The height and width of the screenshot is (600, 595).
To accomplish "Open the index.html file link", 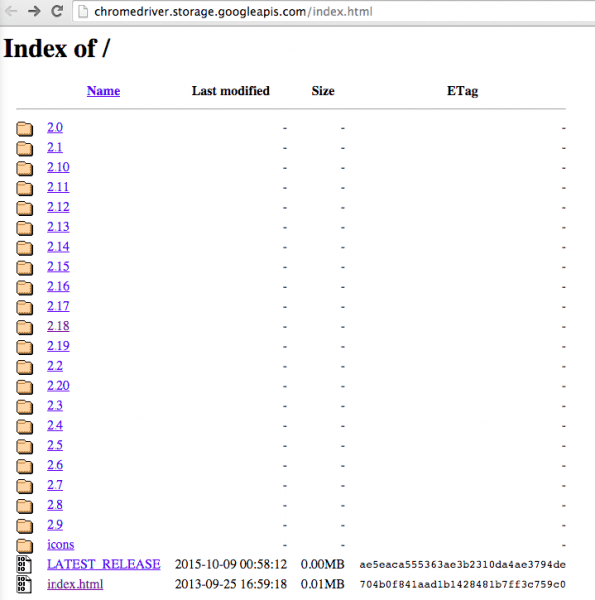I will [x=75, y=584].
